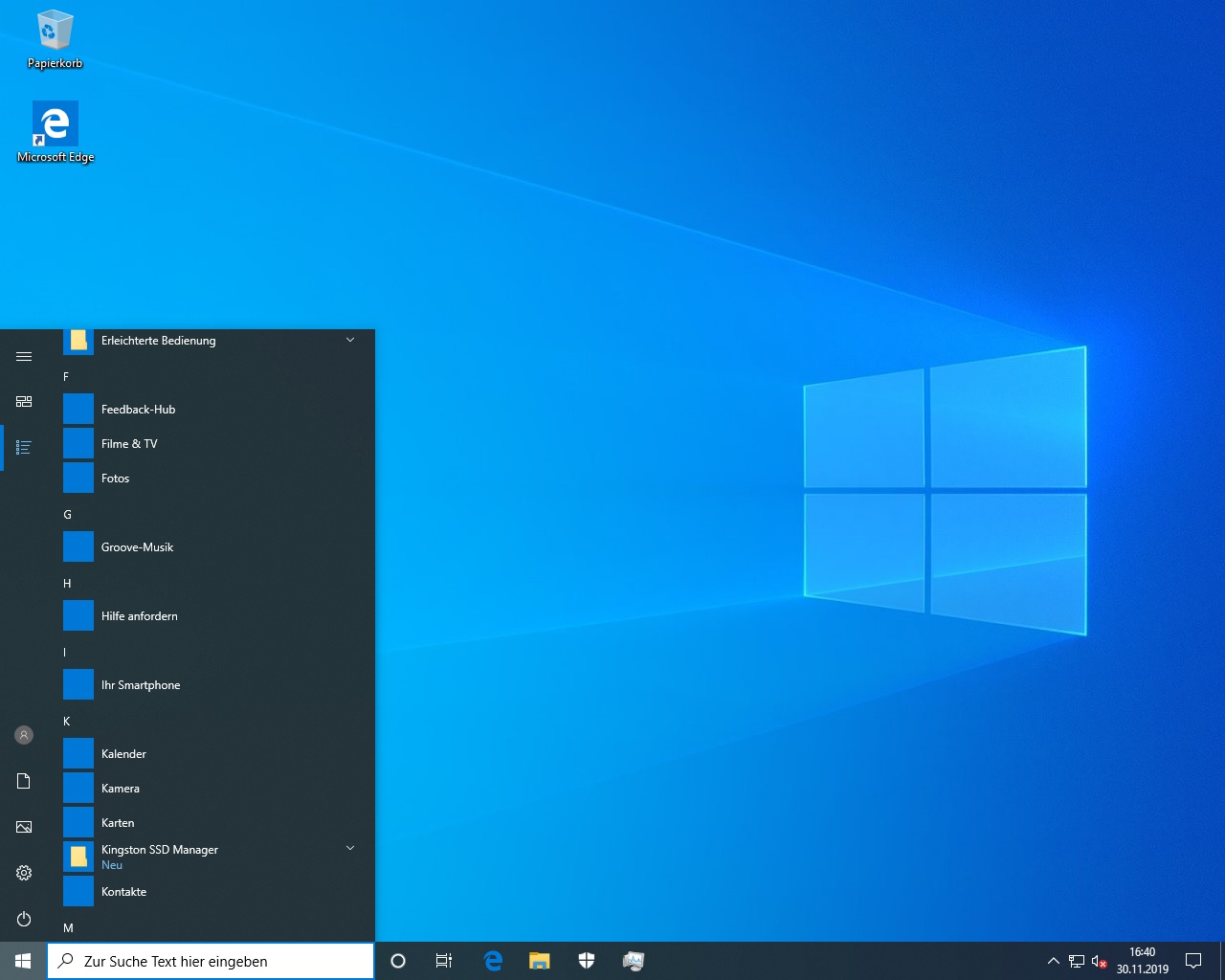Viewport: 1225px width, 980px height.
Task: Open the Papierkorb desktop icon
Action: [x=55, y=39]
